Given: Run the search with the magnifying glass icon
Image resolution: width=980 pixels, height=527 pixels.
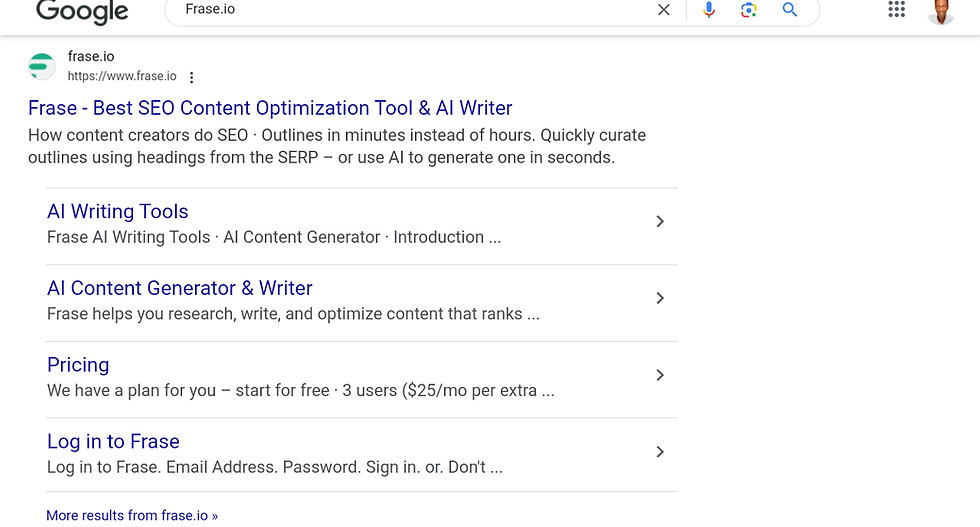Looking at the screenshot, I should tap(790, 9).
